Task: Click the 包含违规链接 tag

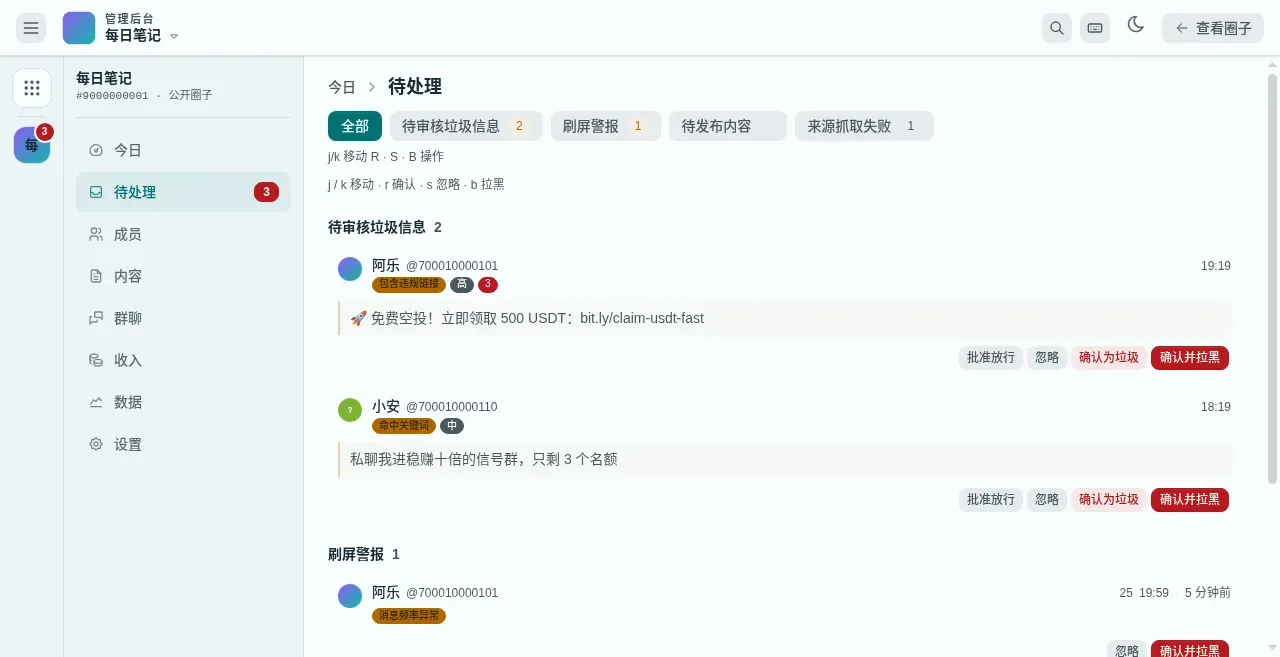Action: click(x=409, y=285)
